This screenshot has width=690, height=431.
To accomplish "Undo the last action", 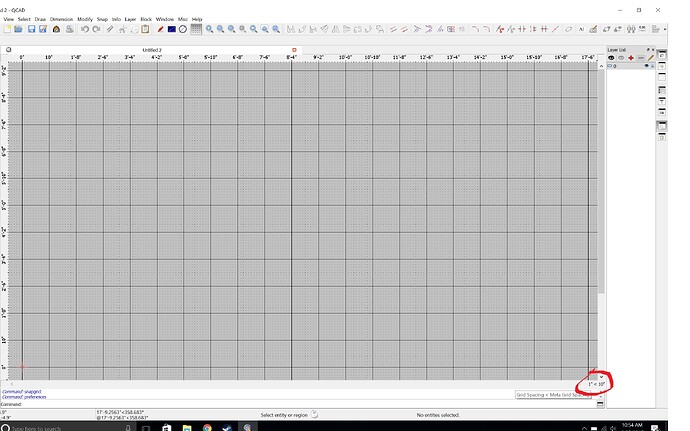I will click(x=84, y=29).
